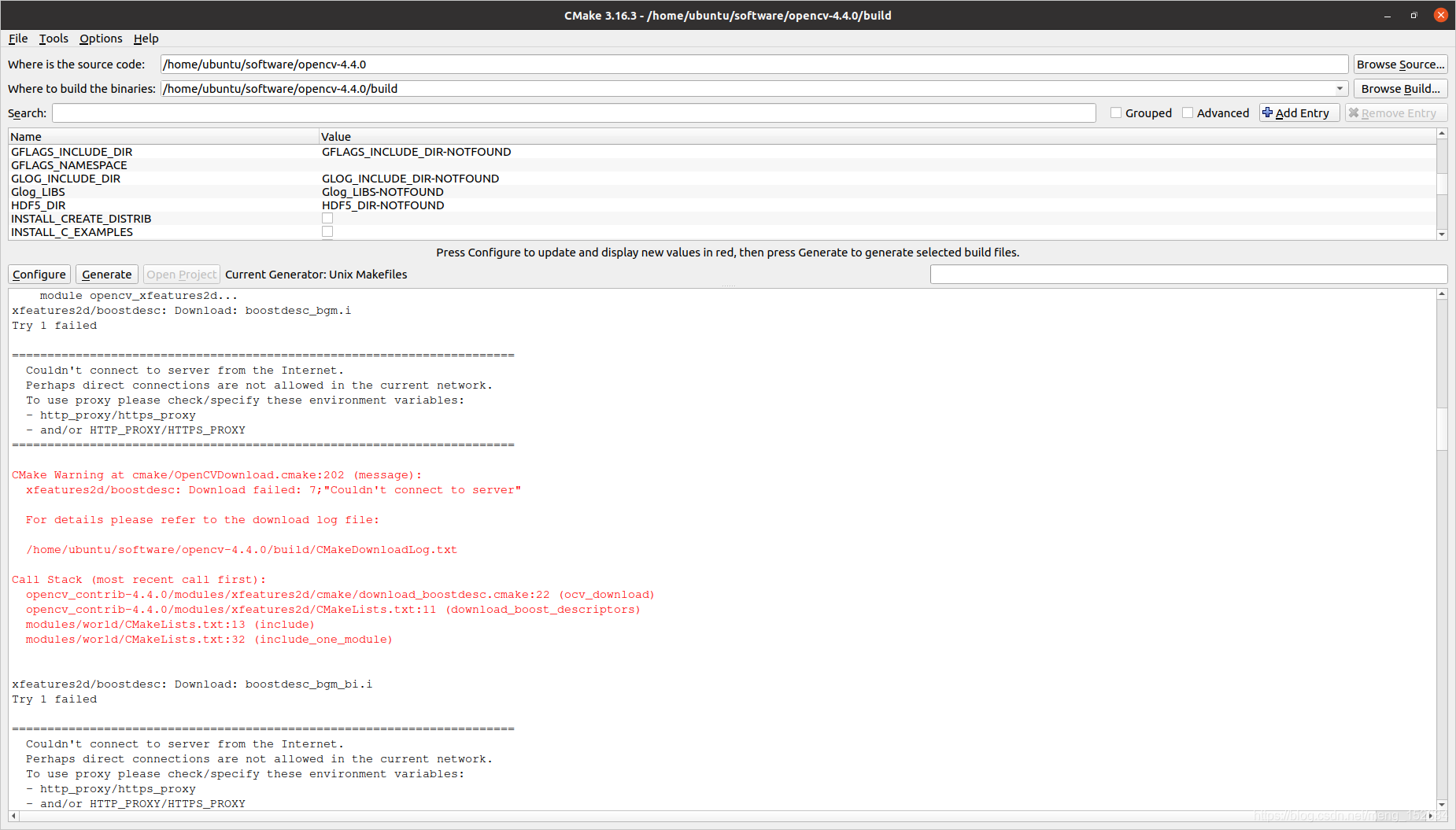
Task: Click the Generate button
Action: (x=107, y=275)
